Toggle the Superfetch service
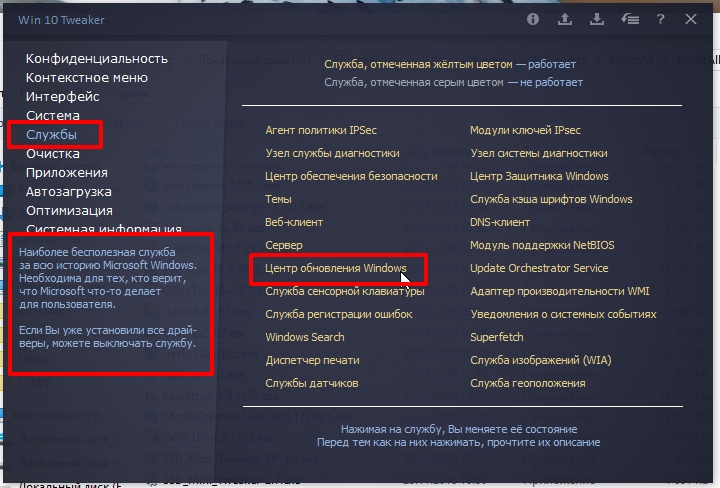Viewport: 720px width, 488px height. 497,337
